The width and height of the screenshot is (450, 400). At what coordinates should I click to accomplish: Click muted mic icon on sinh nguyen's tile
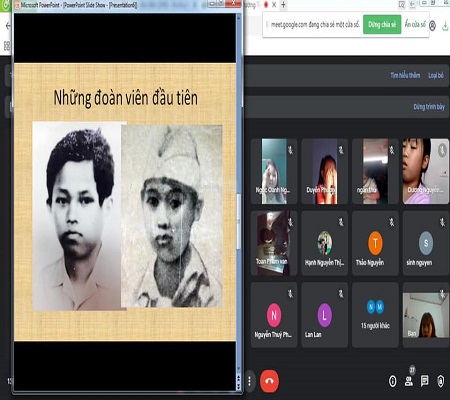pos(442,222)
